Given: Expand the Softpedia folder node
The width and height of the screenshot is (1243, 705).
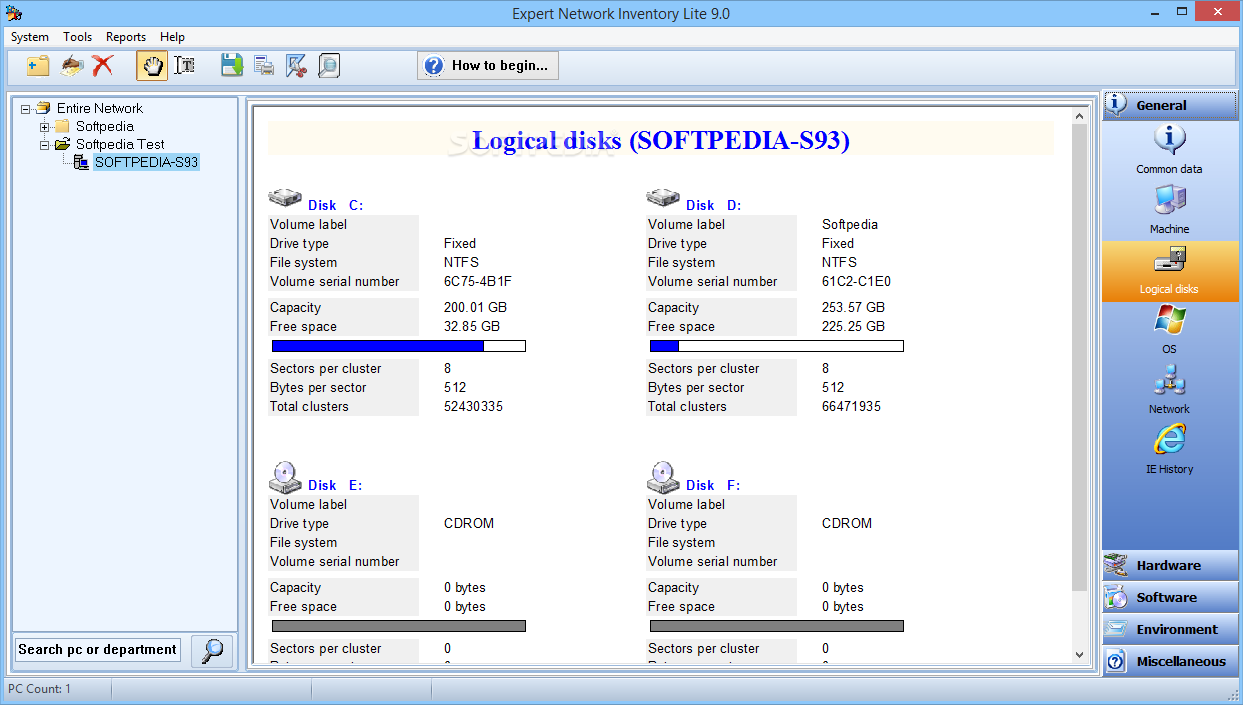Looking at the screenshot, I should pos(44,127).
